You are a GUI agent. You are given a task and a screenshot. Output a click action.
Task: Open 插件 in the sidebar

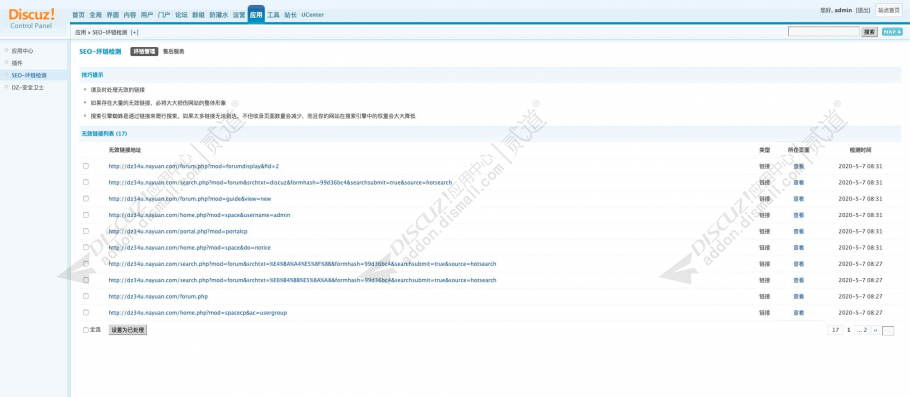[17, 63]
